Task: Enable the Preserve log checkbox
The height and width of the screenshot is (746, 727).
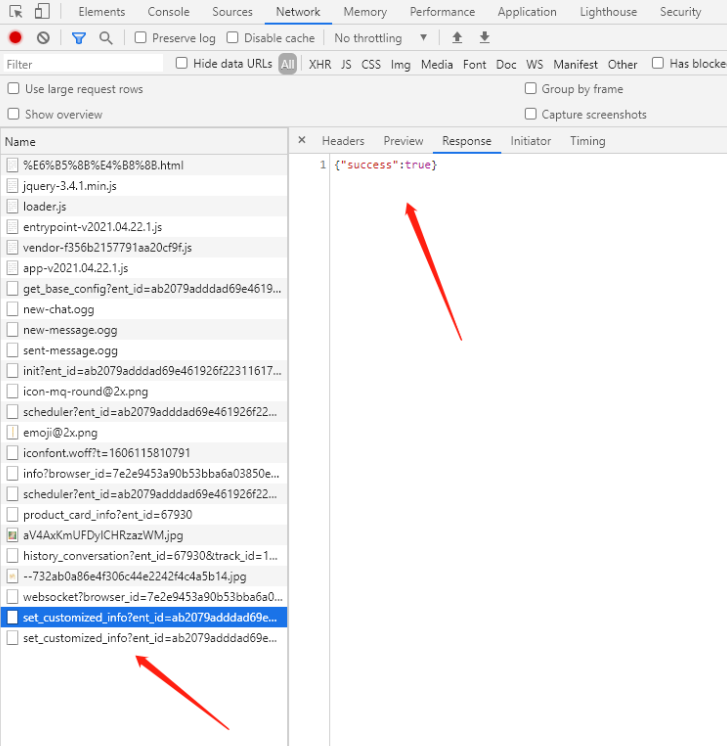Action: [140, 37]
